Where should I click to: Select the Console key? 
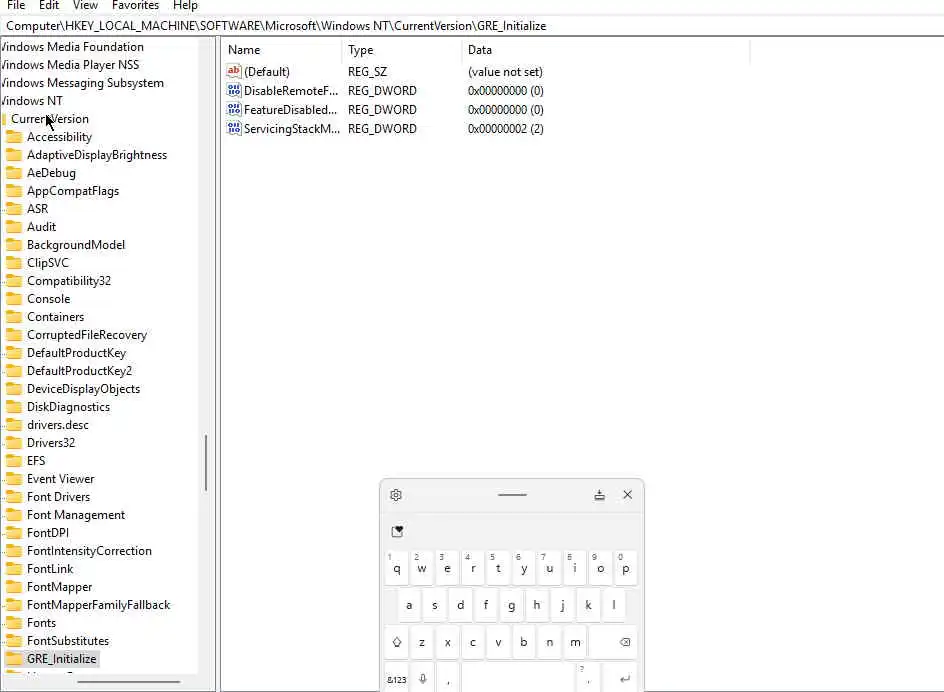tap(48, 299)
